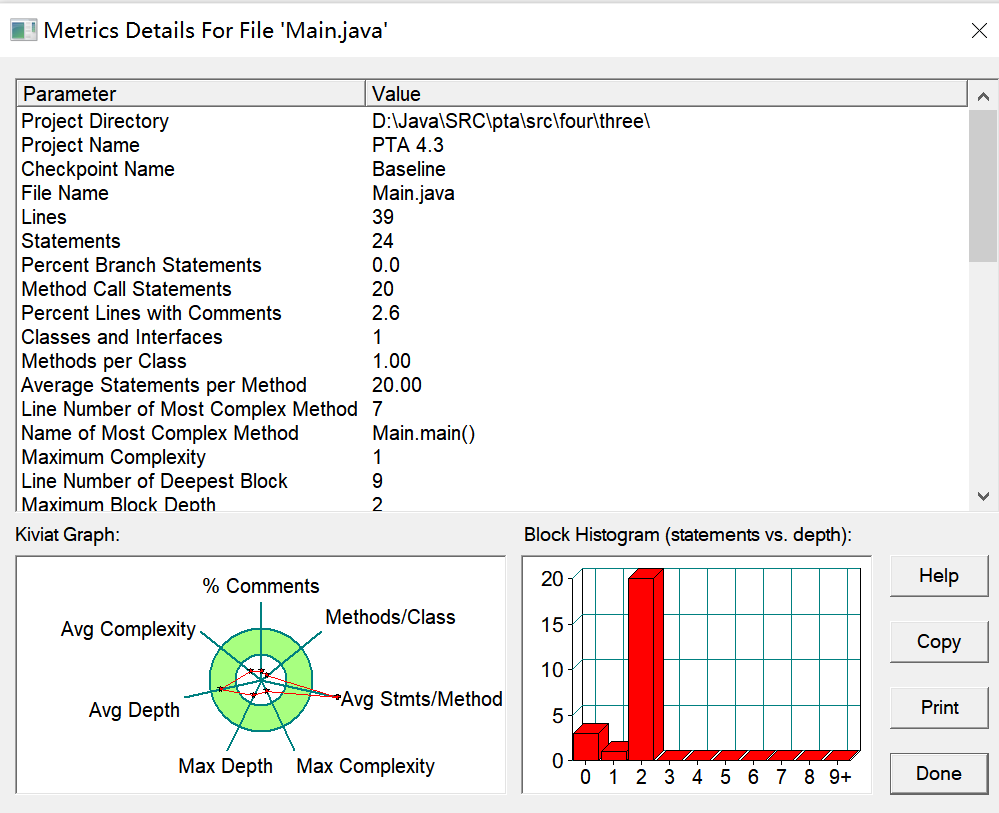Copy metrics with the Copy button

[938, 642]
